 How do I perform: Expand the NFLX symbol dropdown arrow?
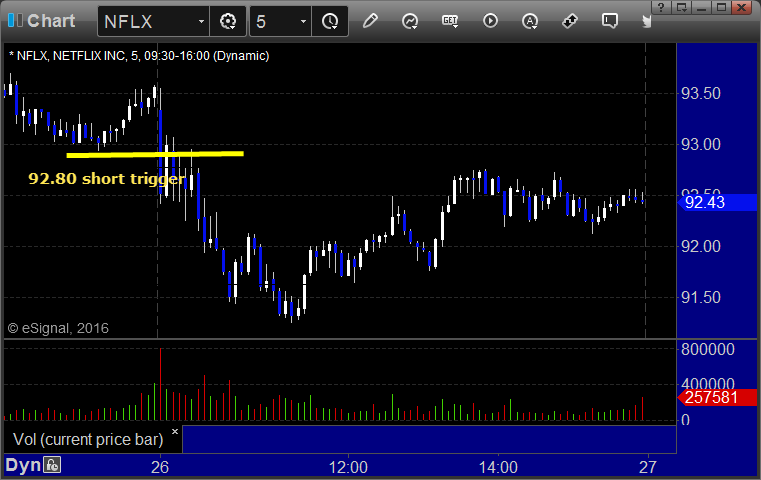201,21
